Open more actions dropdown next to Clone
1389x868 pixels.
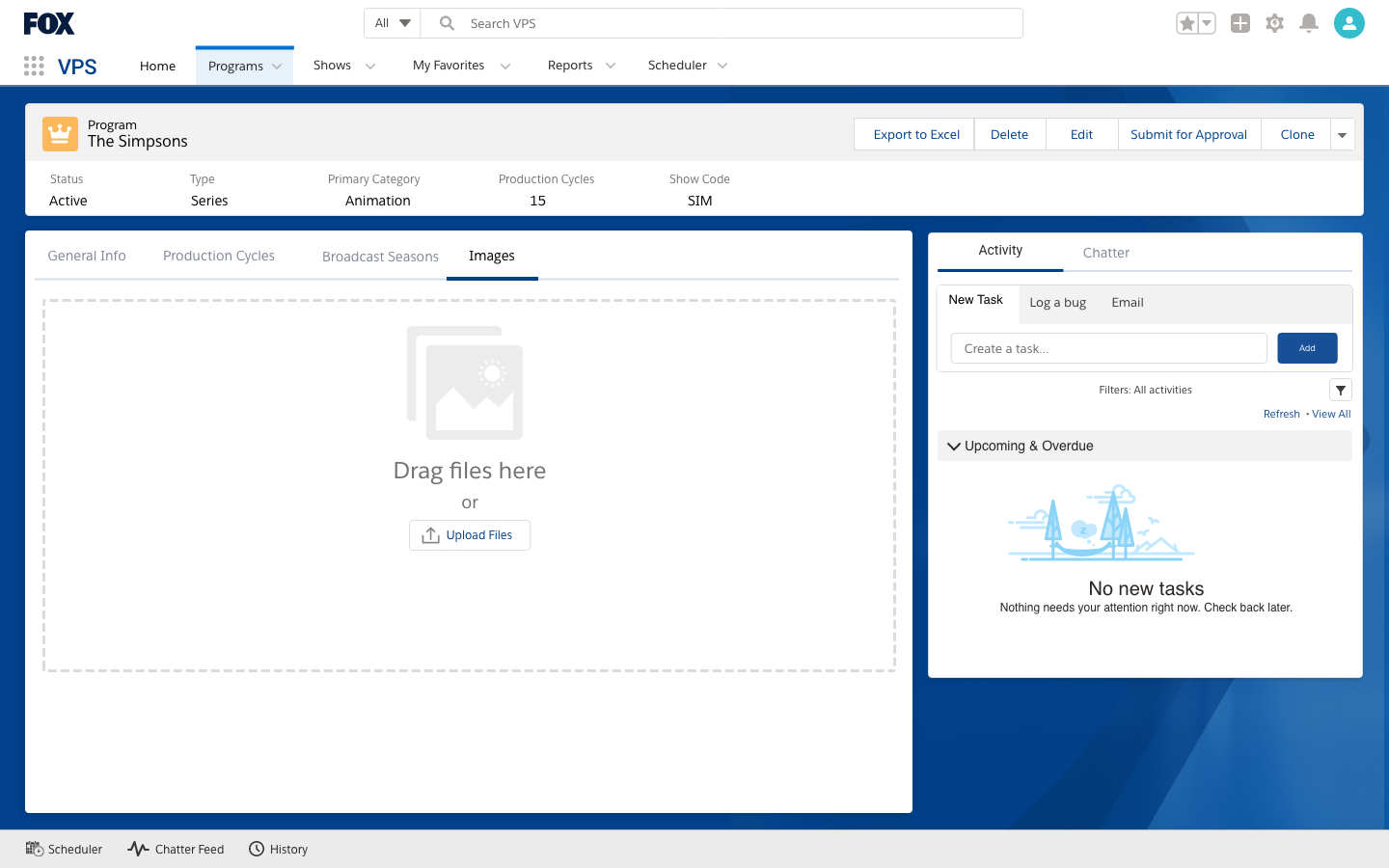(x=1343, y=135)
